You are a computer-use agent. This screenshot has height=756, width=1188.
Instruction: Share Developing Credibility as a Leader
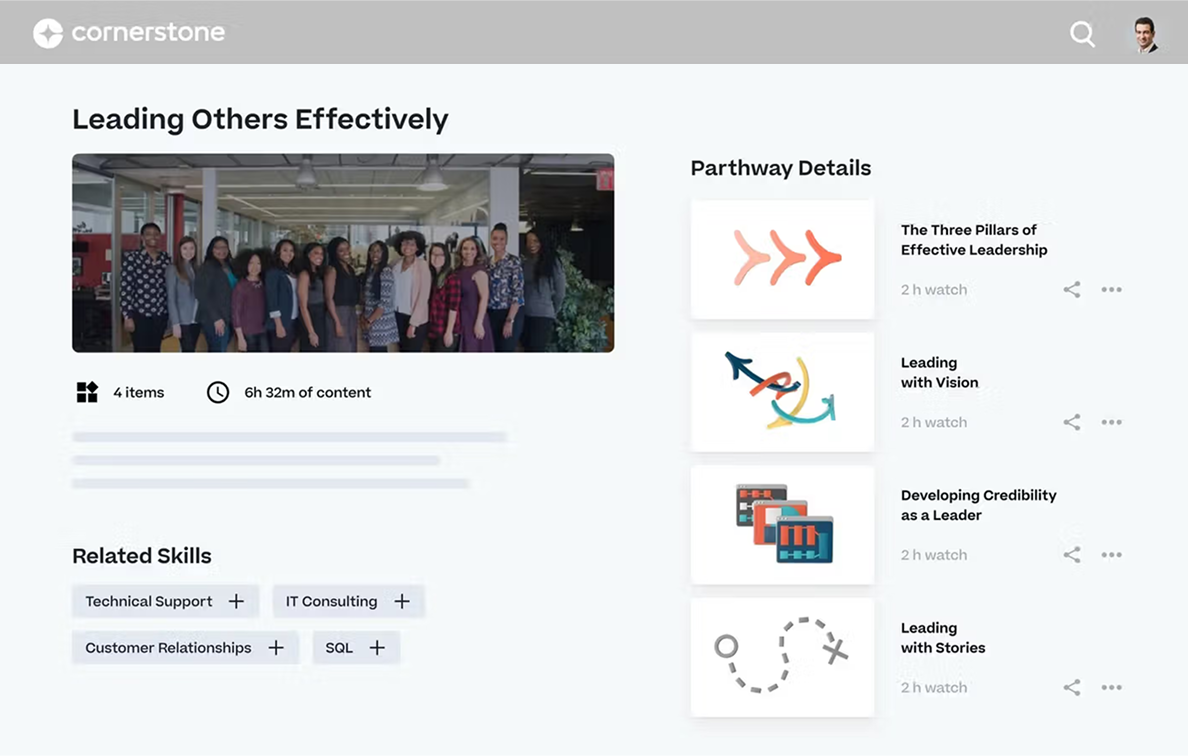click(x=1071, y=555)
